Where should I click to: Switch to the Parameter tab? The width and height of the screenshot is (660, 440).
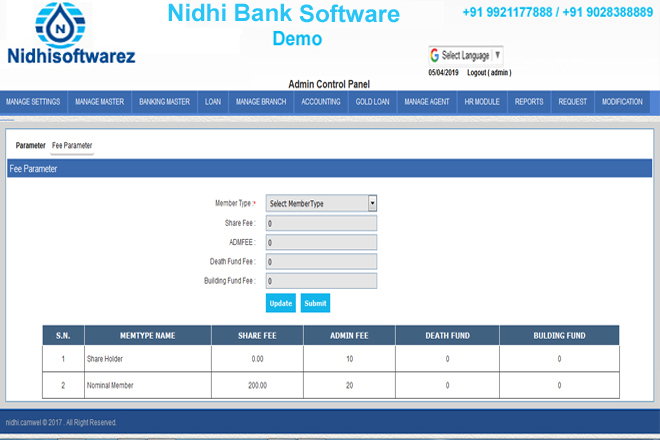pos(30,145)
